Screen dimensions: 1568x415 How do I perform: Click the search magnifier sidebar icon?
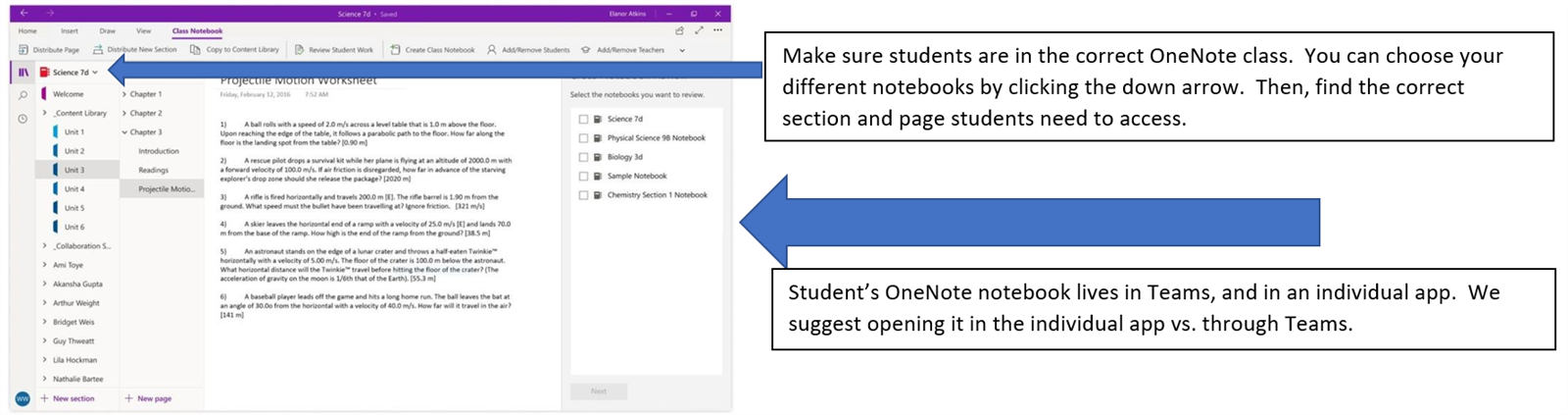pos(23,96)
